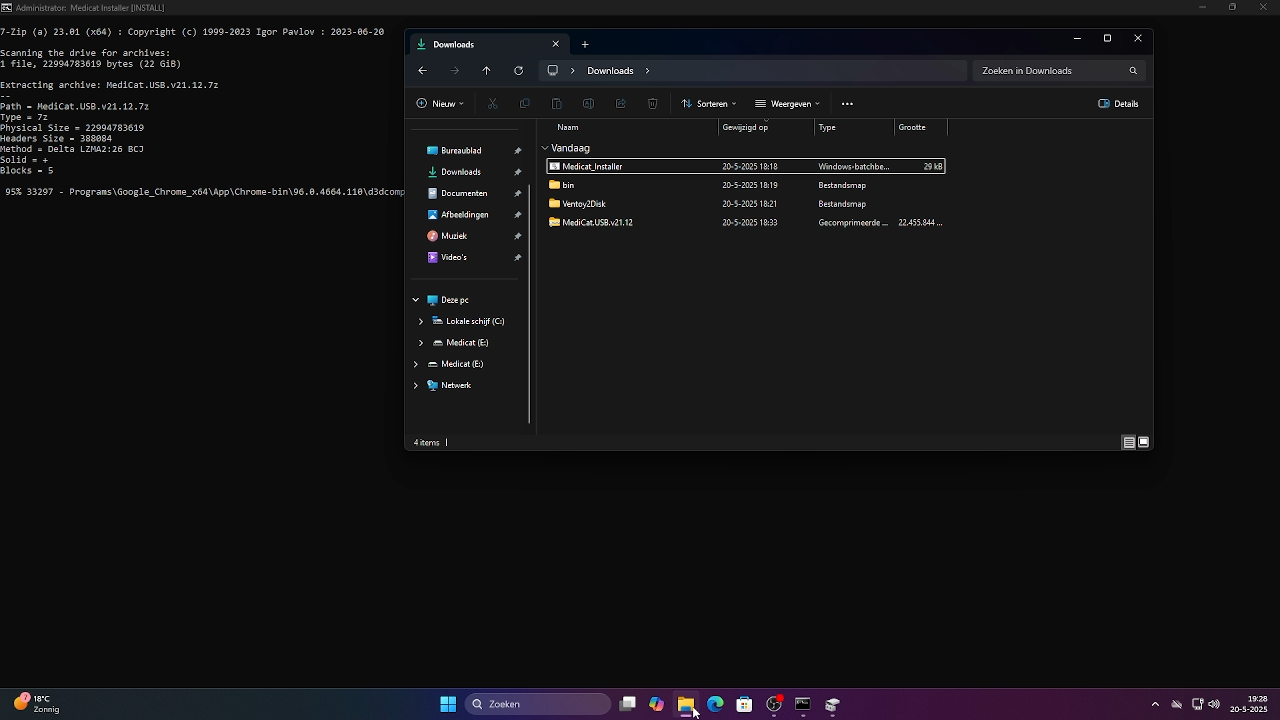Refresh the Downloads folder view
Viewport: 1280px width, 720px height.
(518, 71)
